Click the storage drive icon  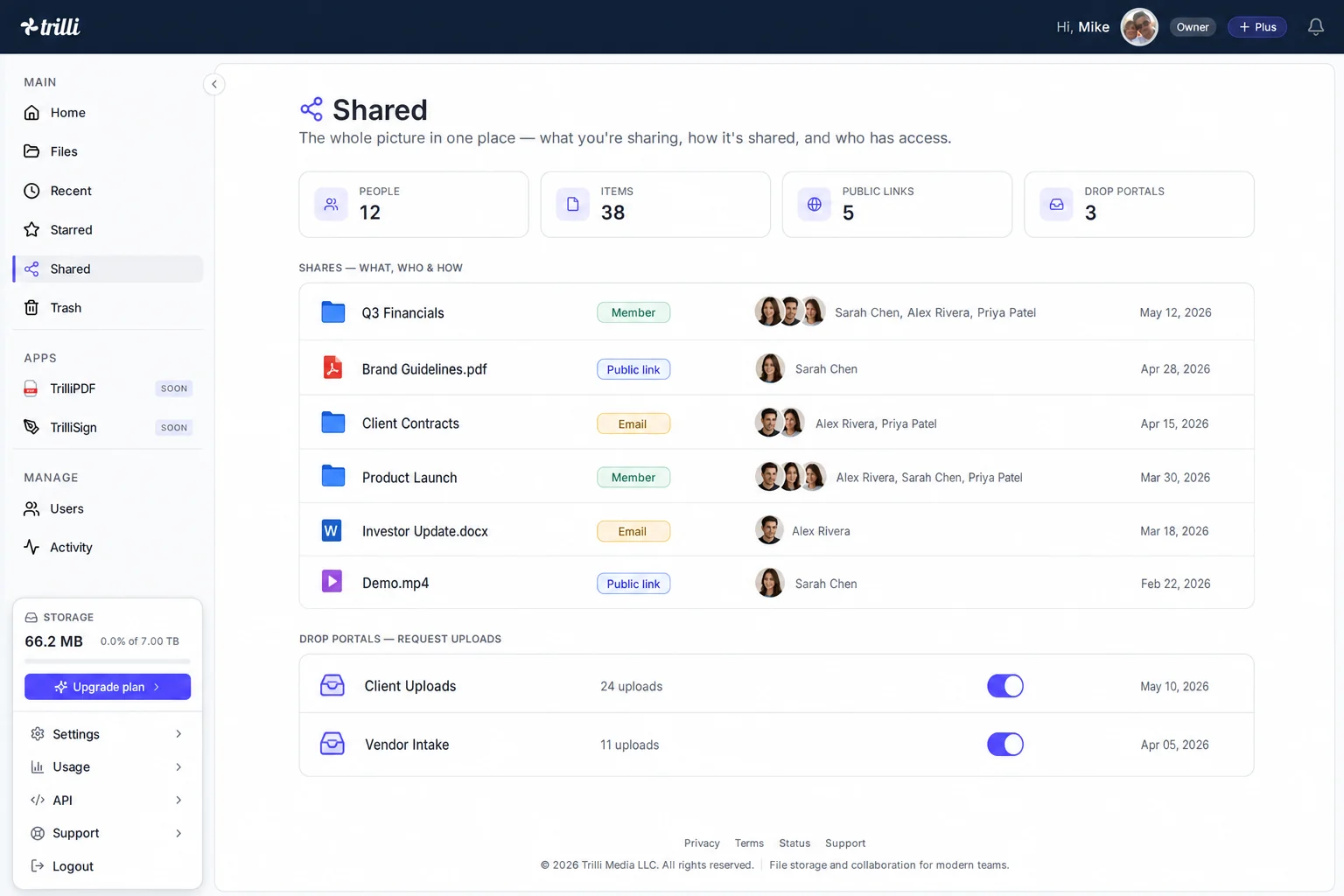point(31,618)
